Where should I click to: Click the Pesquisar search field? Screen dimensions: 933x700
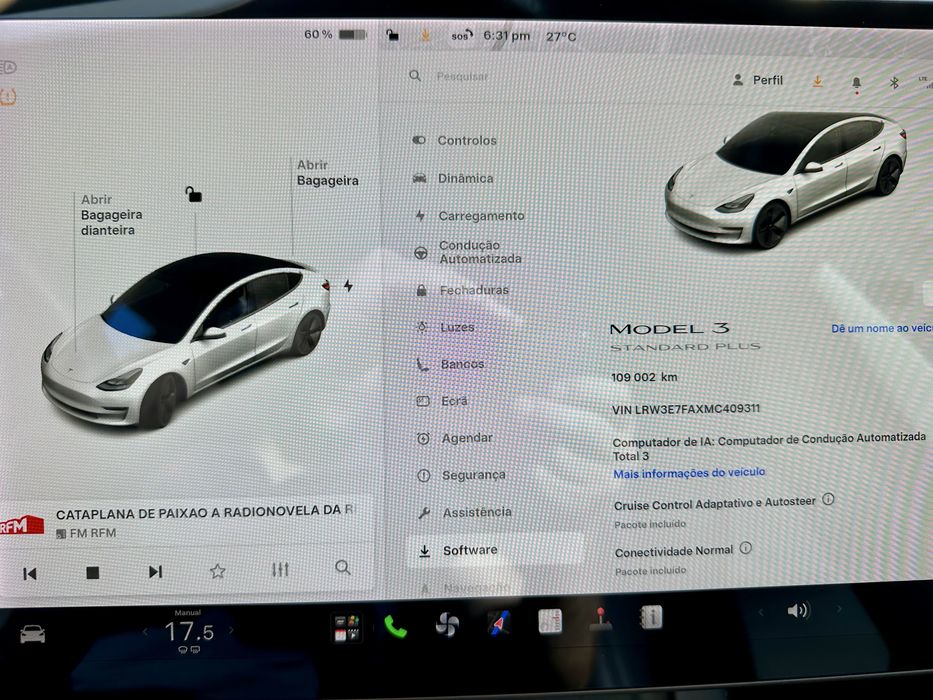462,76
